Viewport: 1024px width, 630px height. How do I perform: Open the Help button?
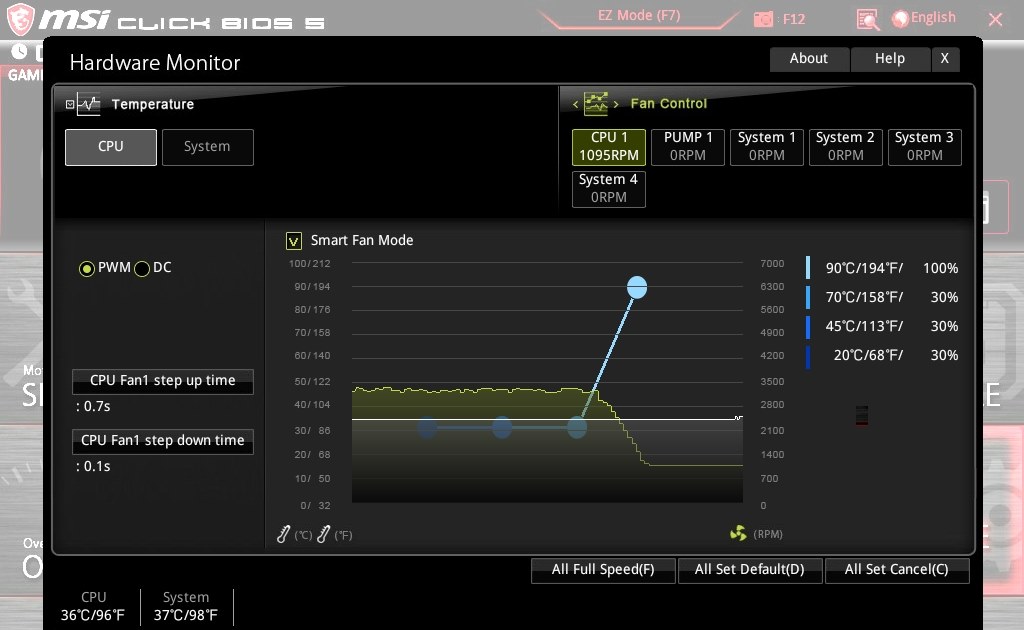point(889,59)
